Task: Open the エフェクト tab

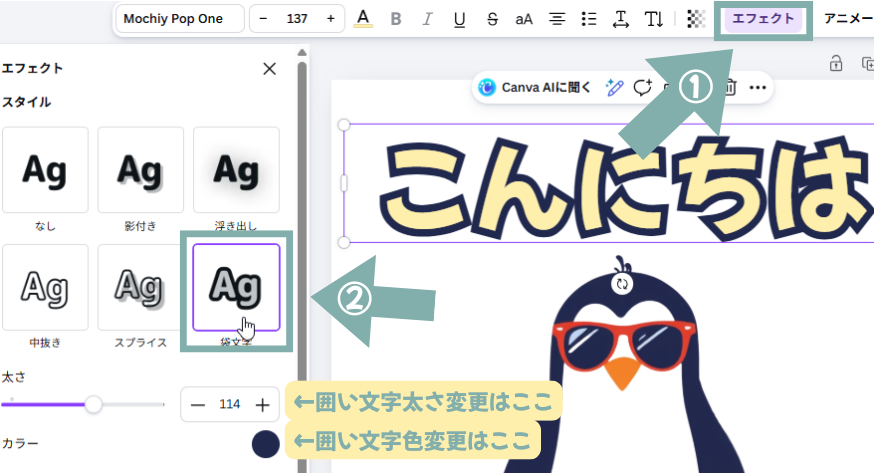Action: tap(763, 19)
